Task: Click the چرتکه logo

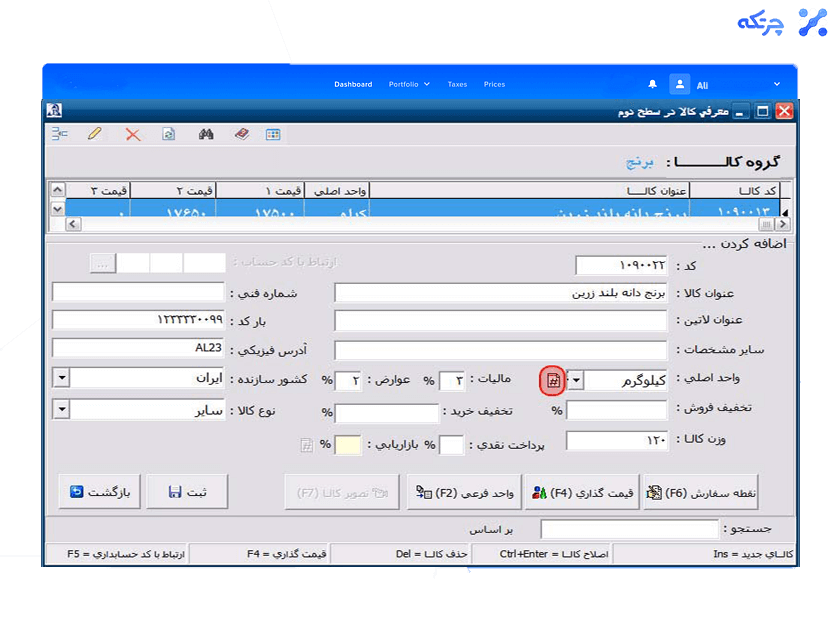Action: pos(783,22)
